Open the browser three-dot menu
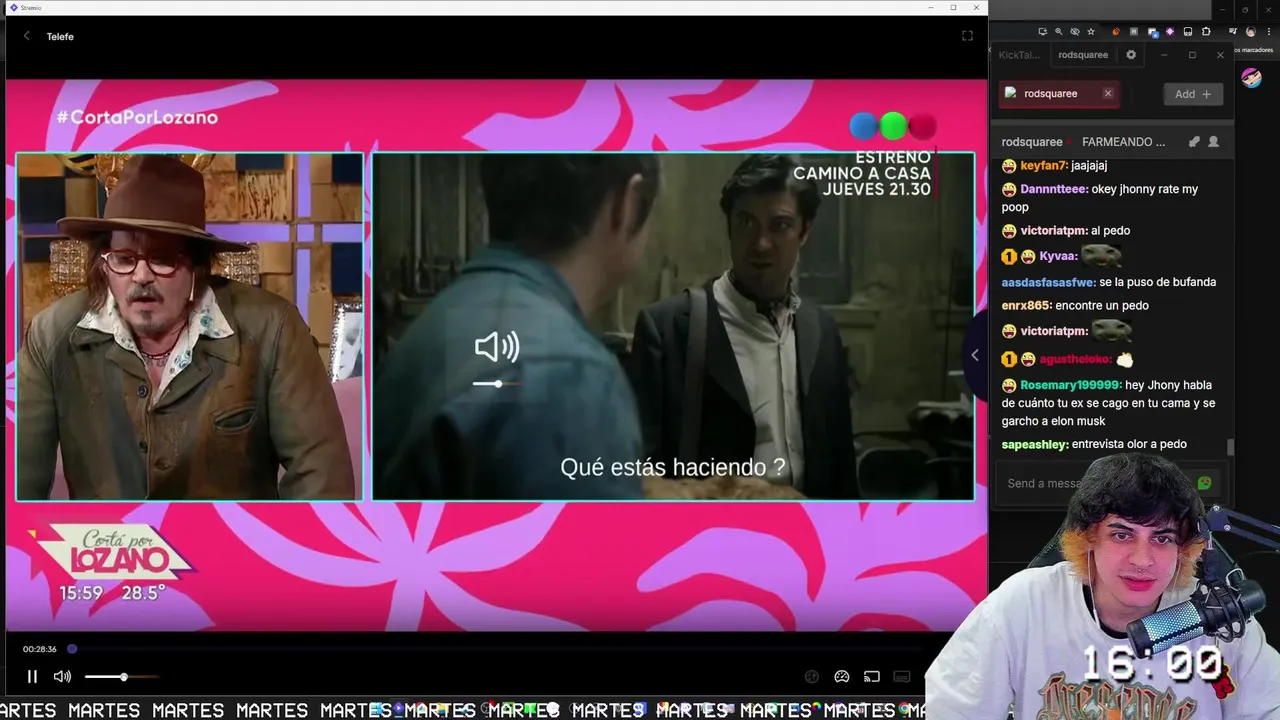Image resolution: width=1280 pixels, height=720 pixels. (x=1269, y=32)
